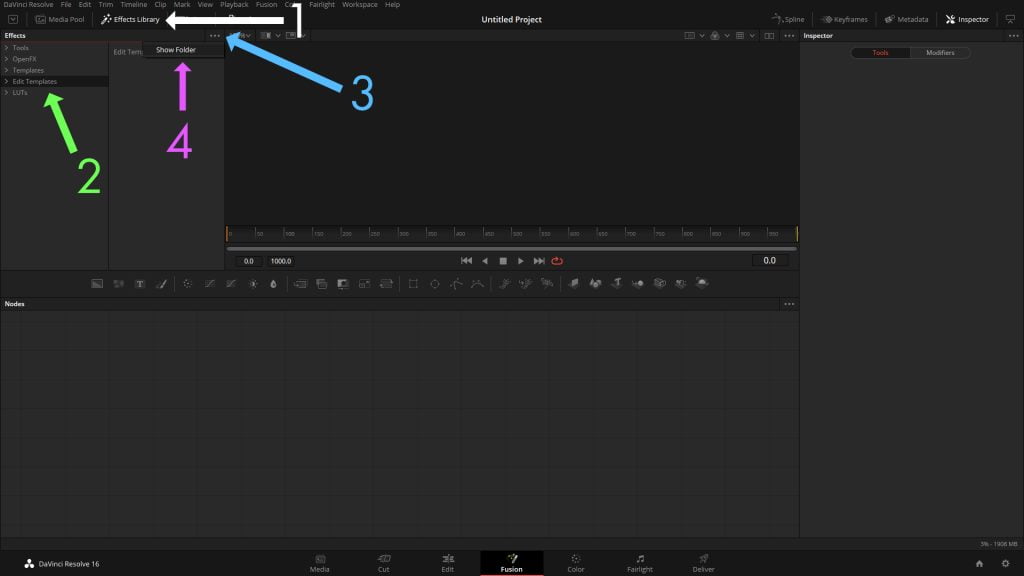Toggle loop playback button
The width and height of the screenshot is (1024, 576).
coord(557,261)
